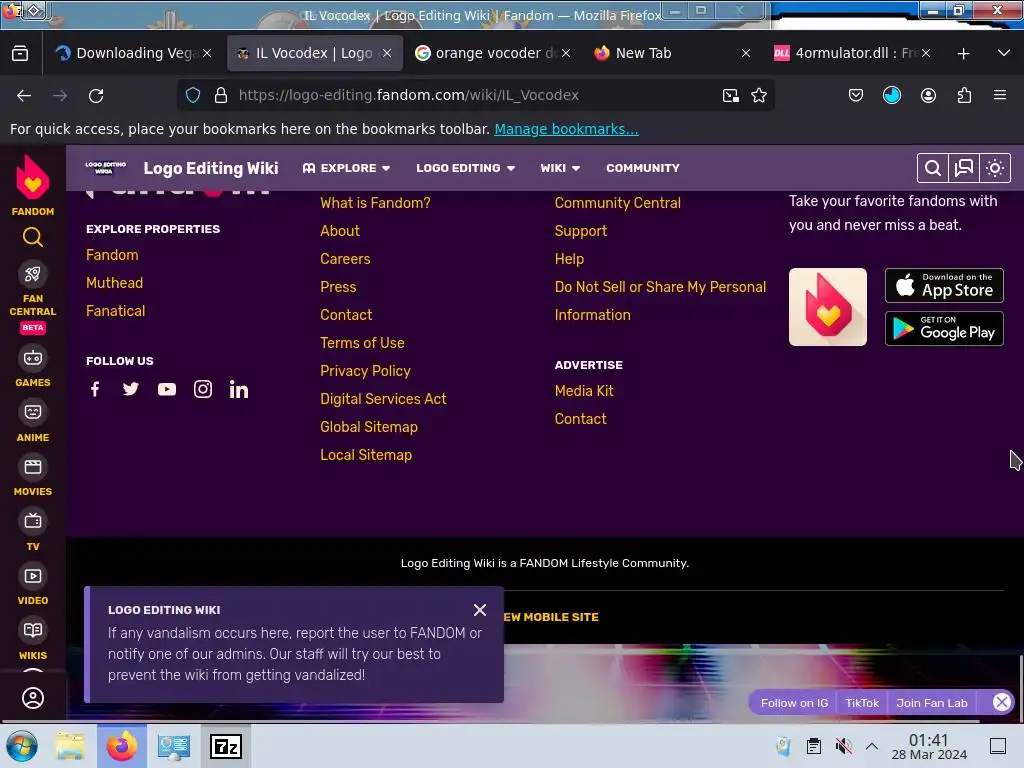Bookmark this page with star icon
Viewport: 1024px width, 768px height.
click(x=758, y=95)
